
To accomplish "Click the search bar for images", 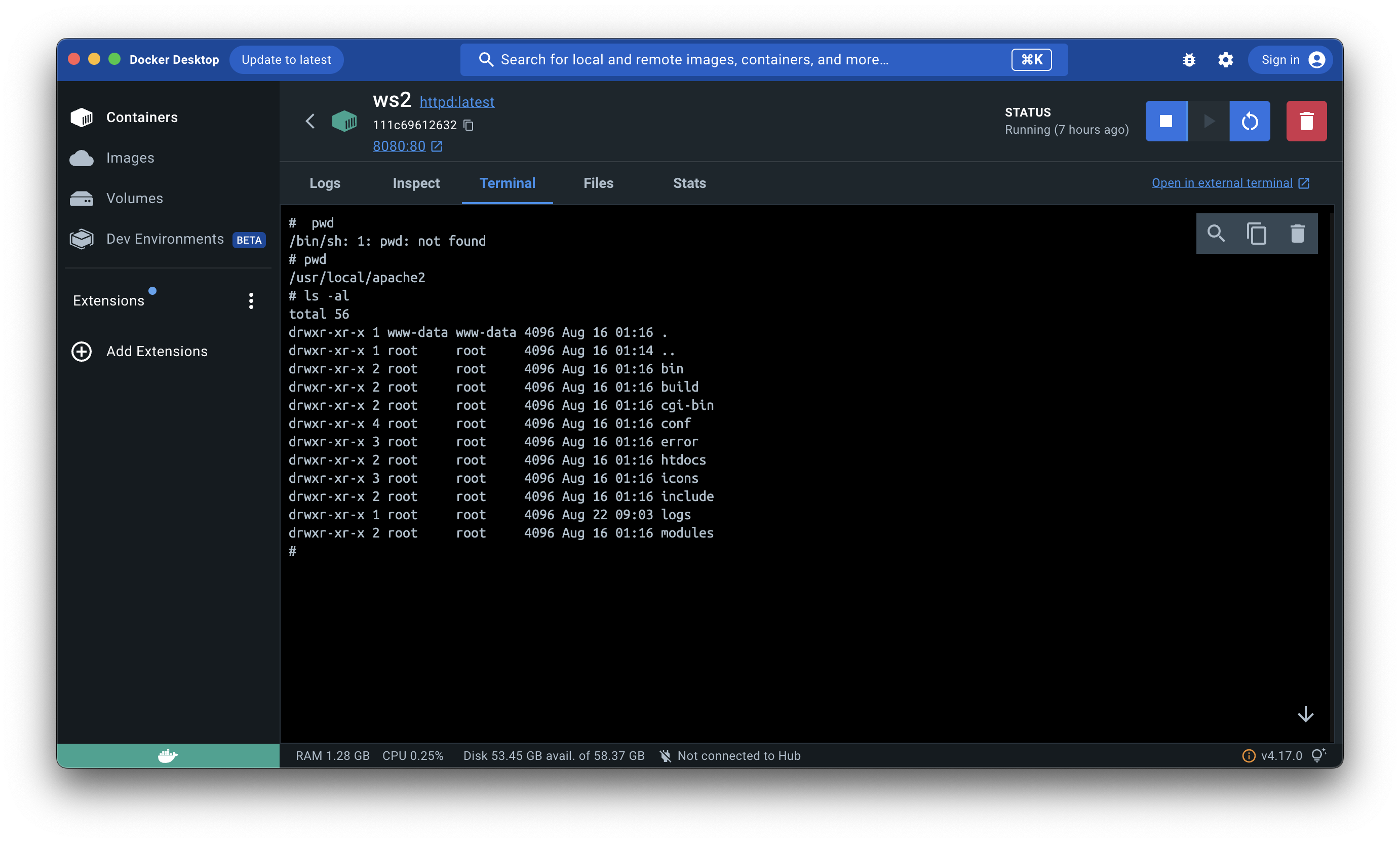I will coord(738,60).
